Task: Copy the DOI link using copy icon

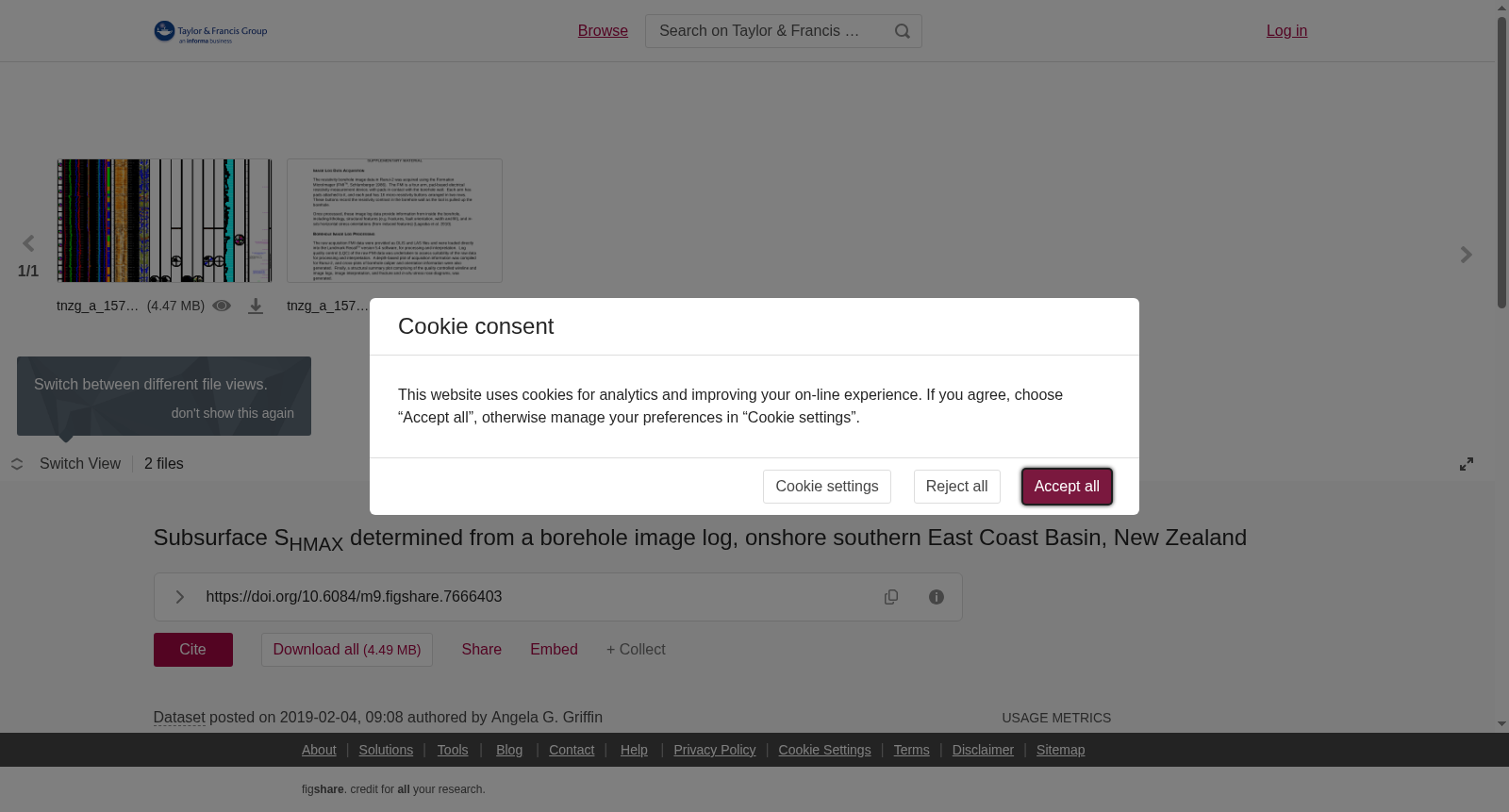Action: coord(891,597)
